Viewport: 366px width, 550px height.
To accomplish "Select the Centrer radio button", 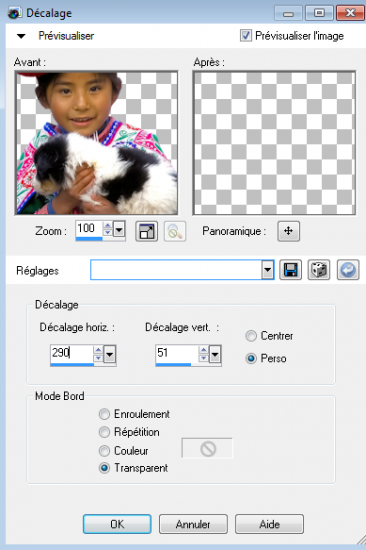I will (251, 336).
